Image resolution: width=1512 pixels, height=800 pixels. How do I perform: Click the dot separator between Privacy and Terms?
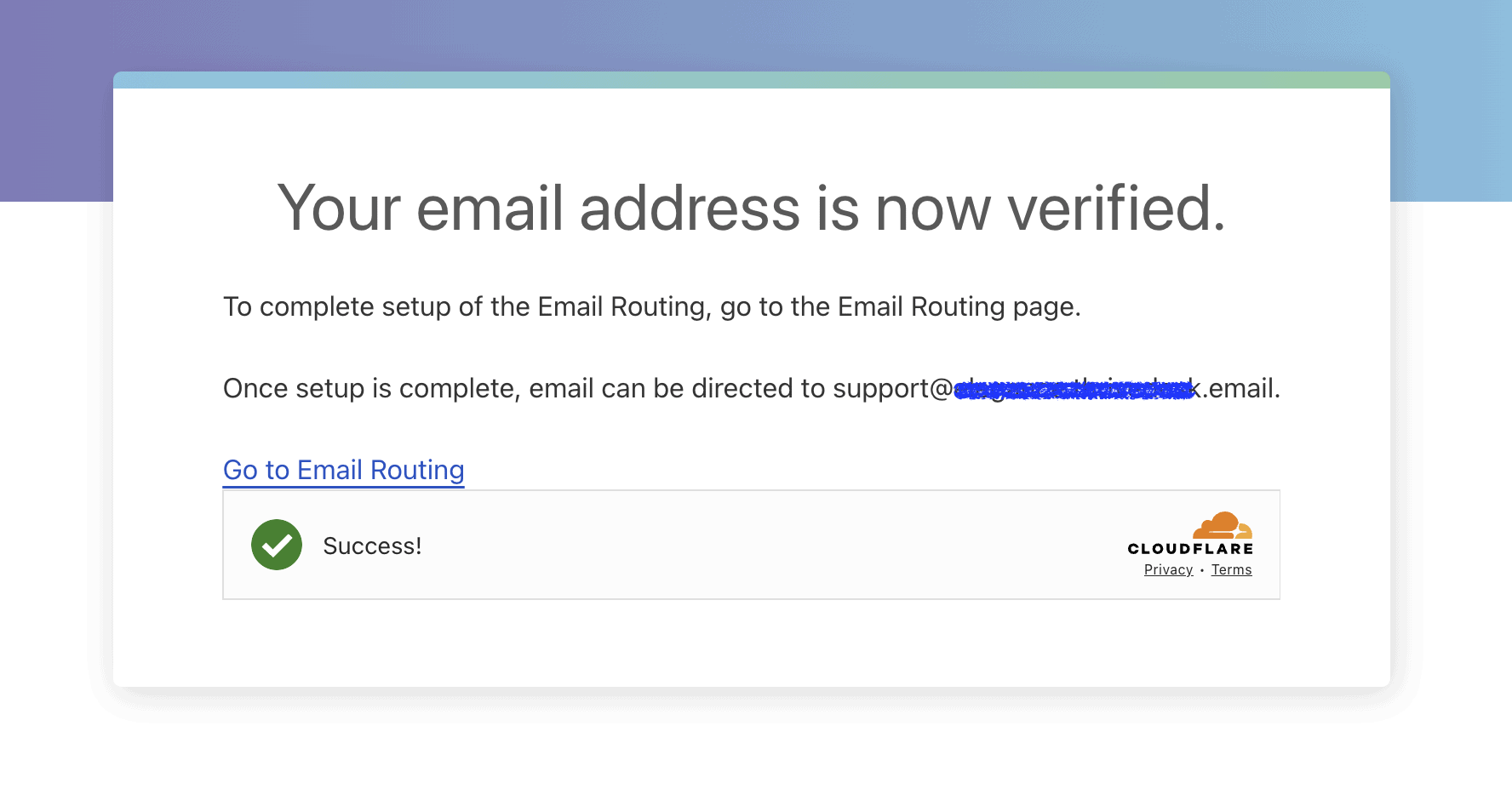tap(1202, 571)
